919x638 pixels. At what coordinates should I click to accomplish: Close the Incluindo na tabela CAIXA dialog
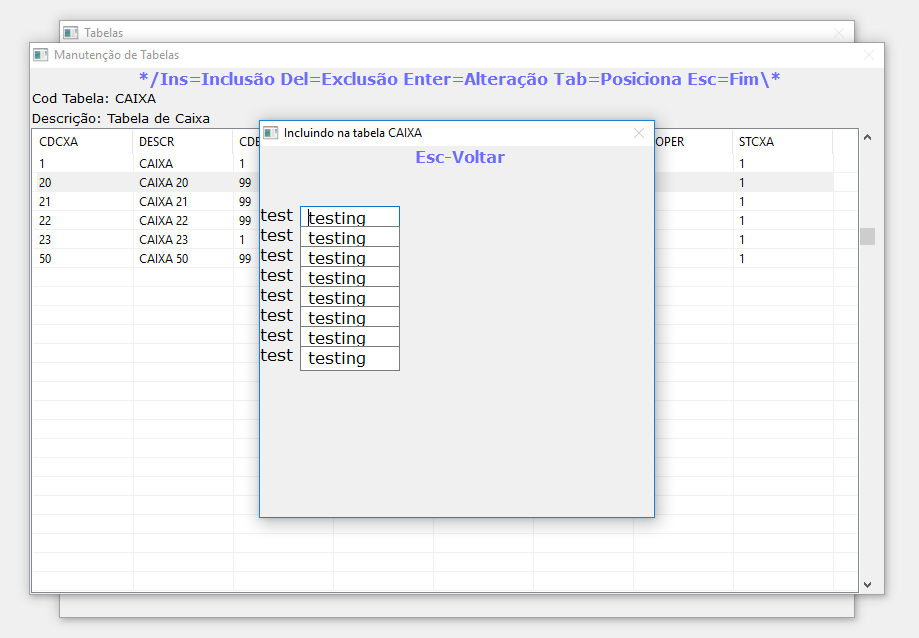(x=639, y=133)
